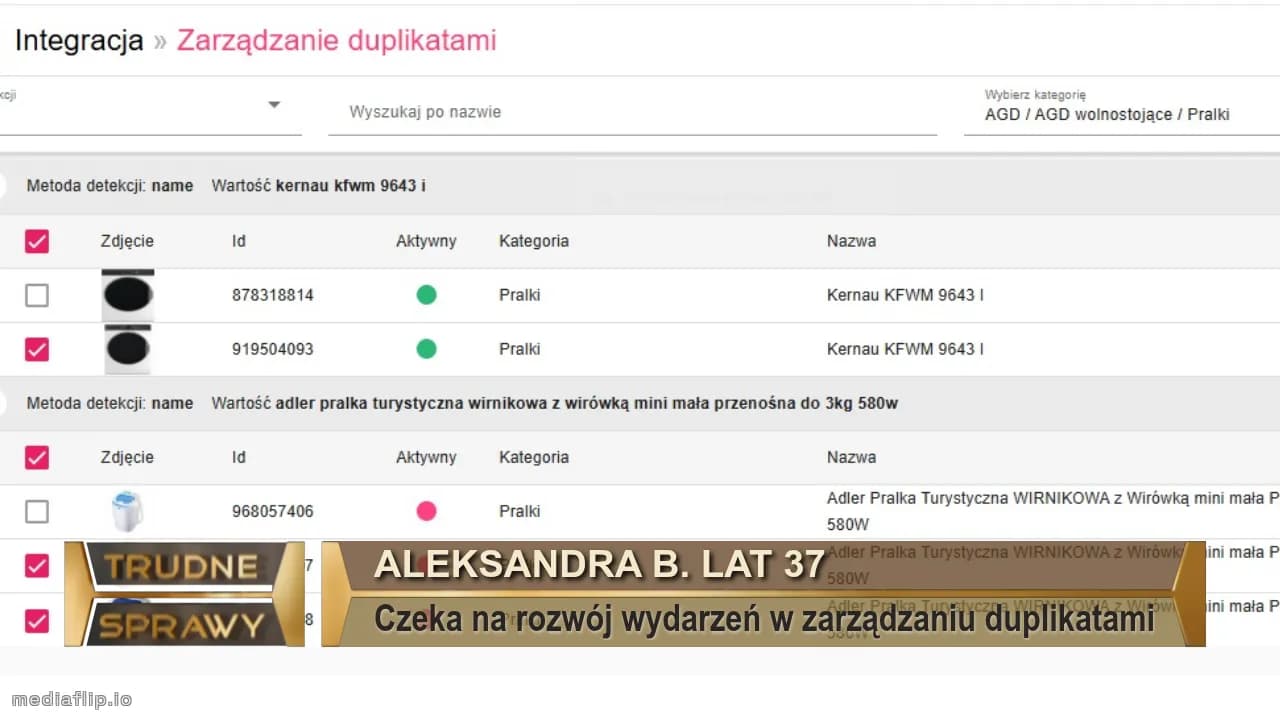Click the green active dot for 878318814
1280x720 pixels.
click(x=426, y=295)
